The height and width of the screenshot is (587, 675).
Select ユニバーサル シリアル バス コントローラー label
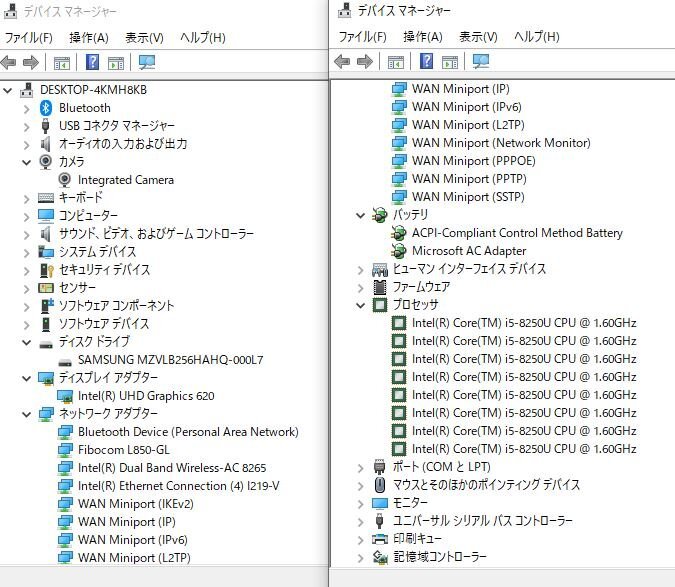482,521
